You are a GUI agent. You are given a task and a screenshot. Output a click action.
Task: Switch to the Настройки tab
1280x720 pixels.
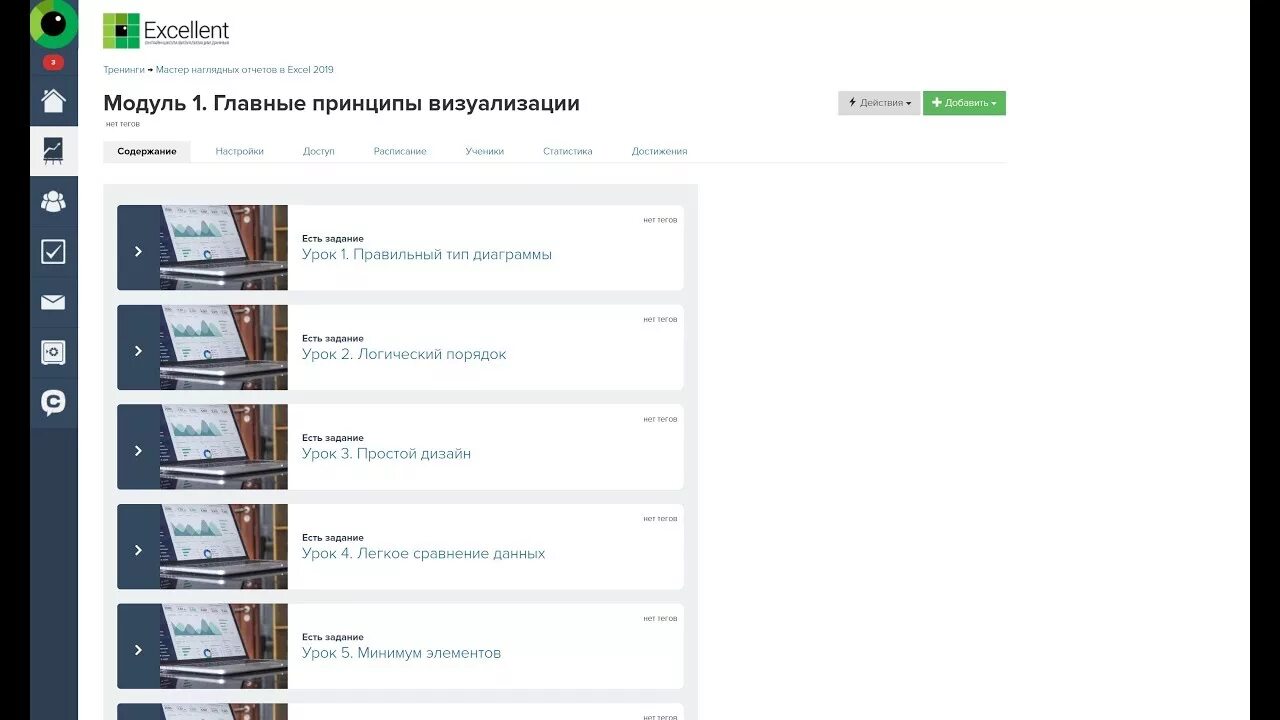tap(240, 151)
